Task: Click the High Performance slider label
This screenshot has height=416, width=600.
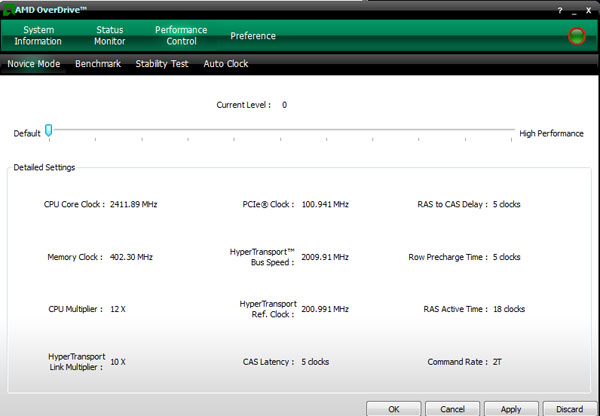Action: coord(551,134)
